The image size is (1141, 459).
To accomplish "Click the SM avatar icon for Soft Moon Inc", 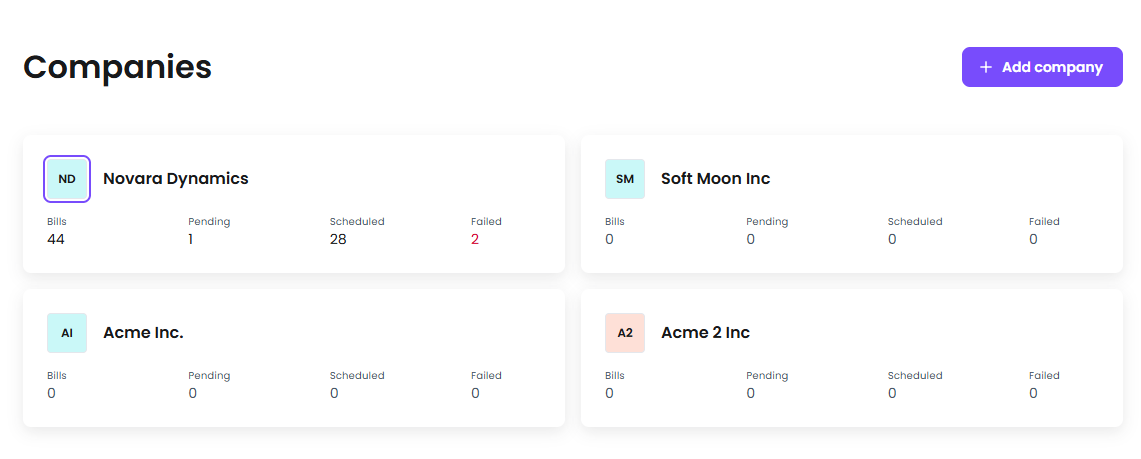I will pos(625,179).
